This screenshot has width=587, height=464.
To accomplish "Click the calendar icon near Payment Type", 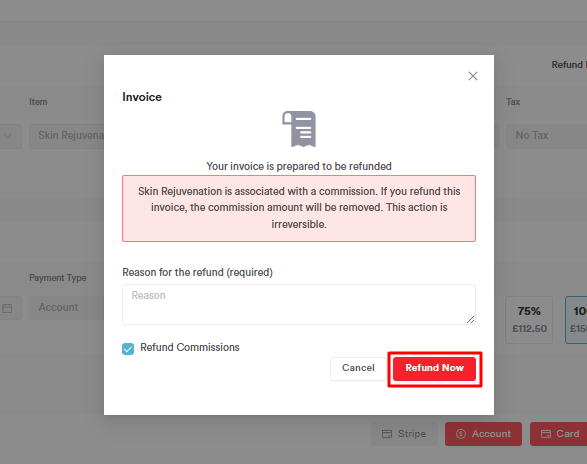I will pos(7,308).
